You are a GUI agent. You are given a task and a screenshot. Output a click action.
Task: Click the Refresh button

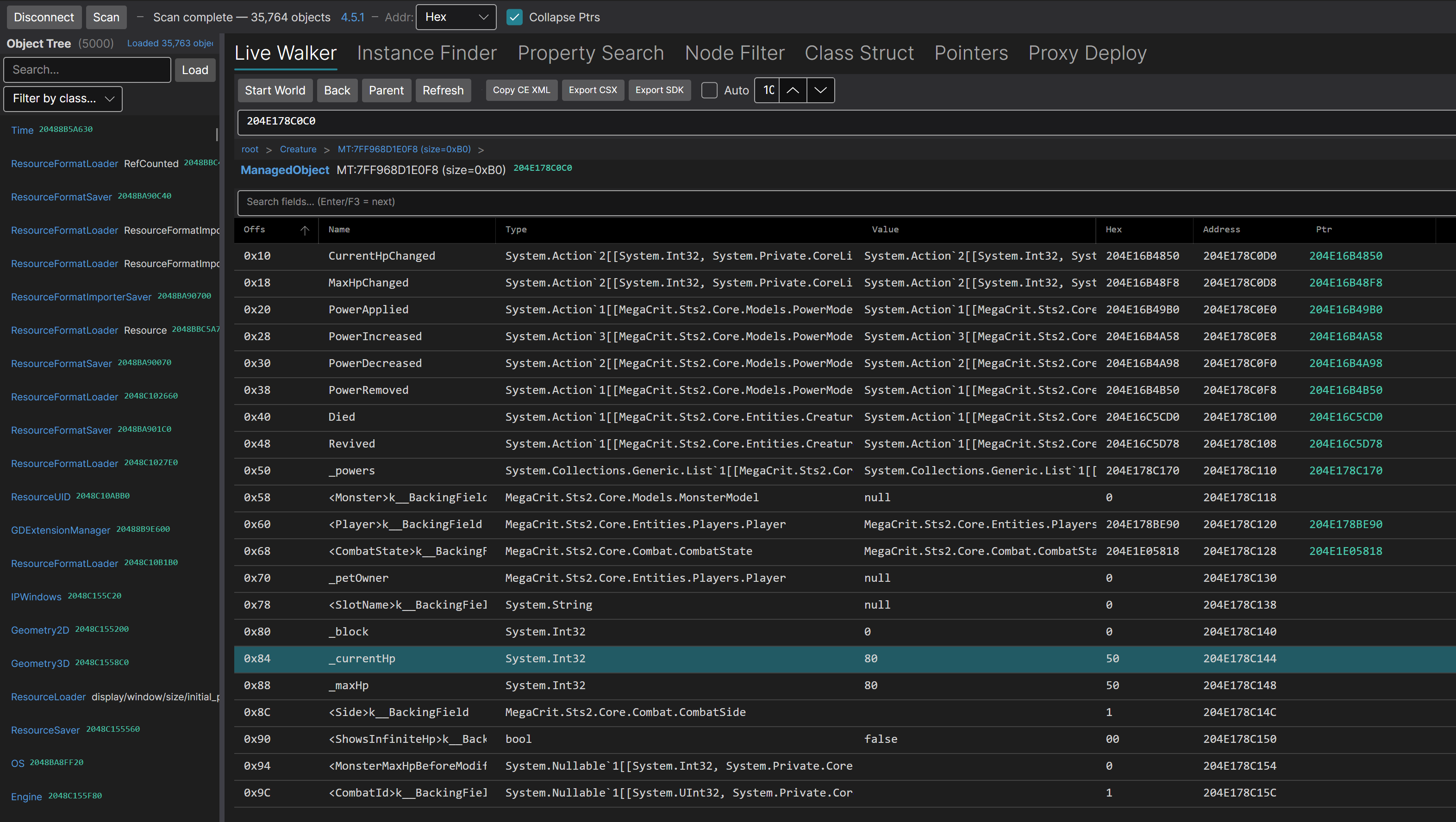pos(443,90)
